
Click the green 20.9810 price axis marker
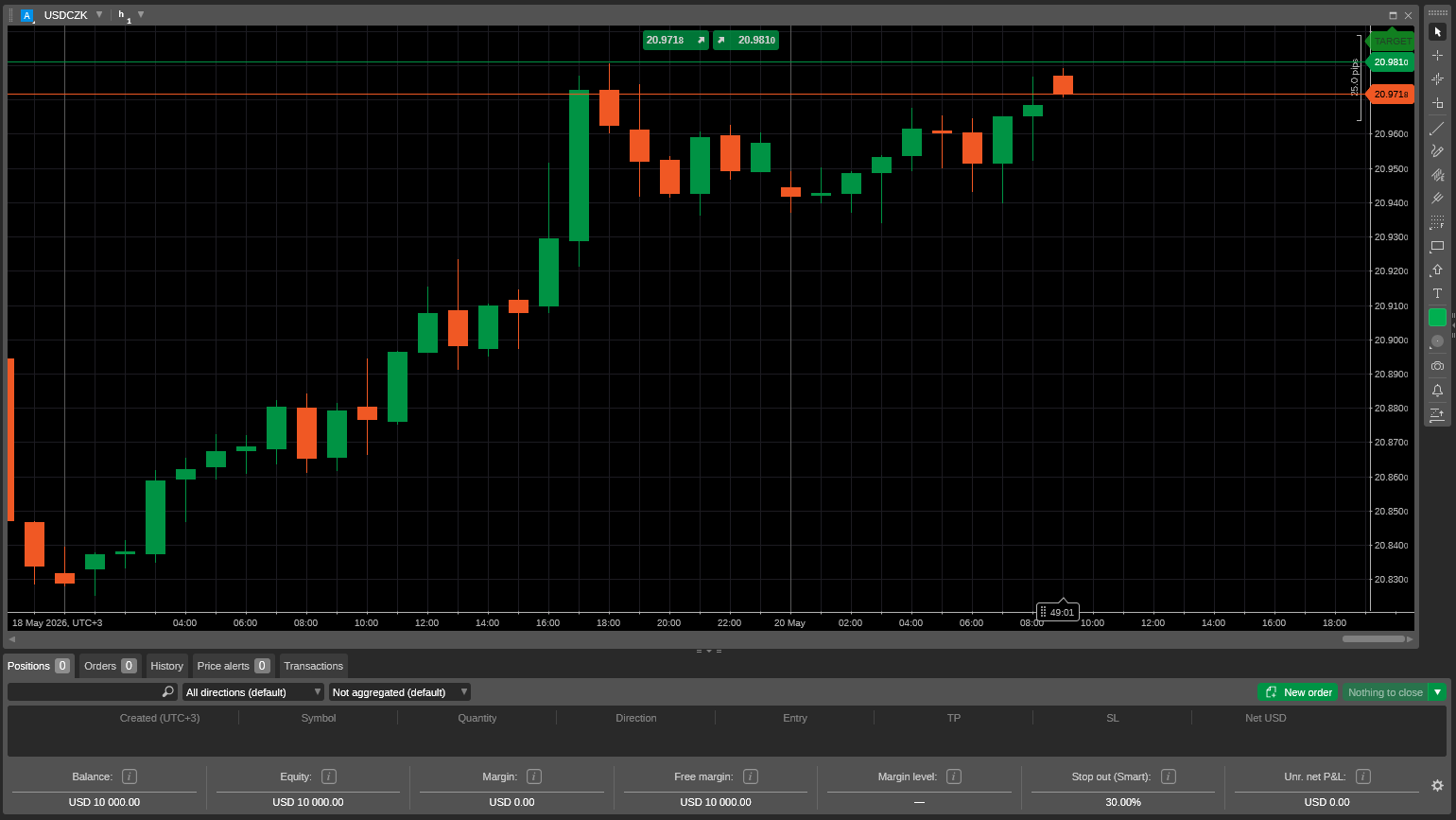1391,61
